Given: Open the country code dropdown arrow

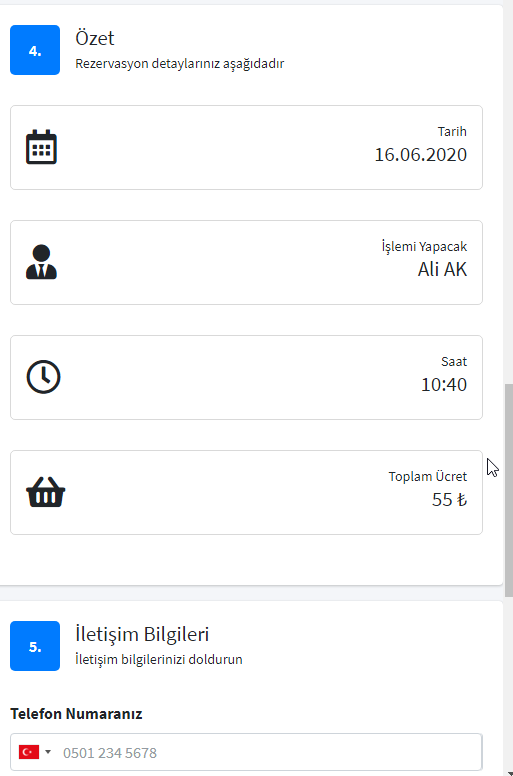Looking at the screenshot, I should [48, 752].
